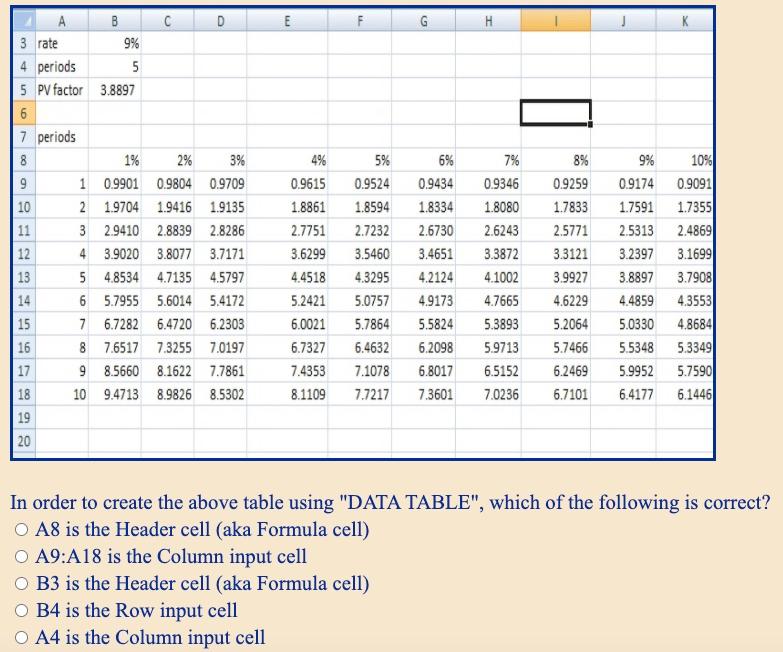Image resolution: width=783 pixels, height=652 pixels.
Task: Click cell with value 5.9713
Action: coord(488,347)
